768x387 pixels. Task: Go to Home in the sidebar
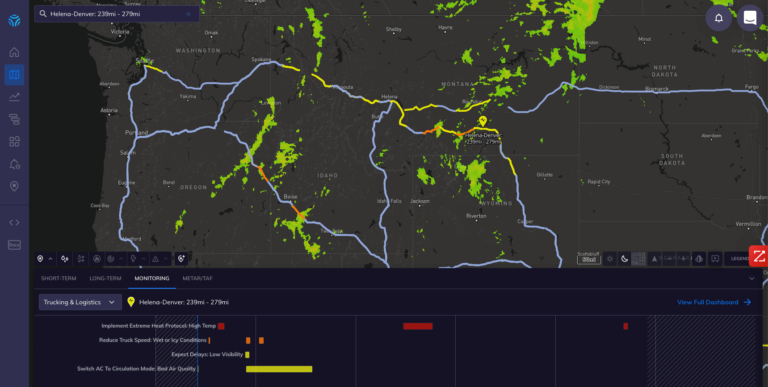pyautogui.click(x=14, y=52)
